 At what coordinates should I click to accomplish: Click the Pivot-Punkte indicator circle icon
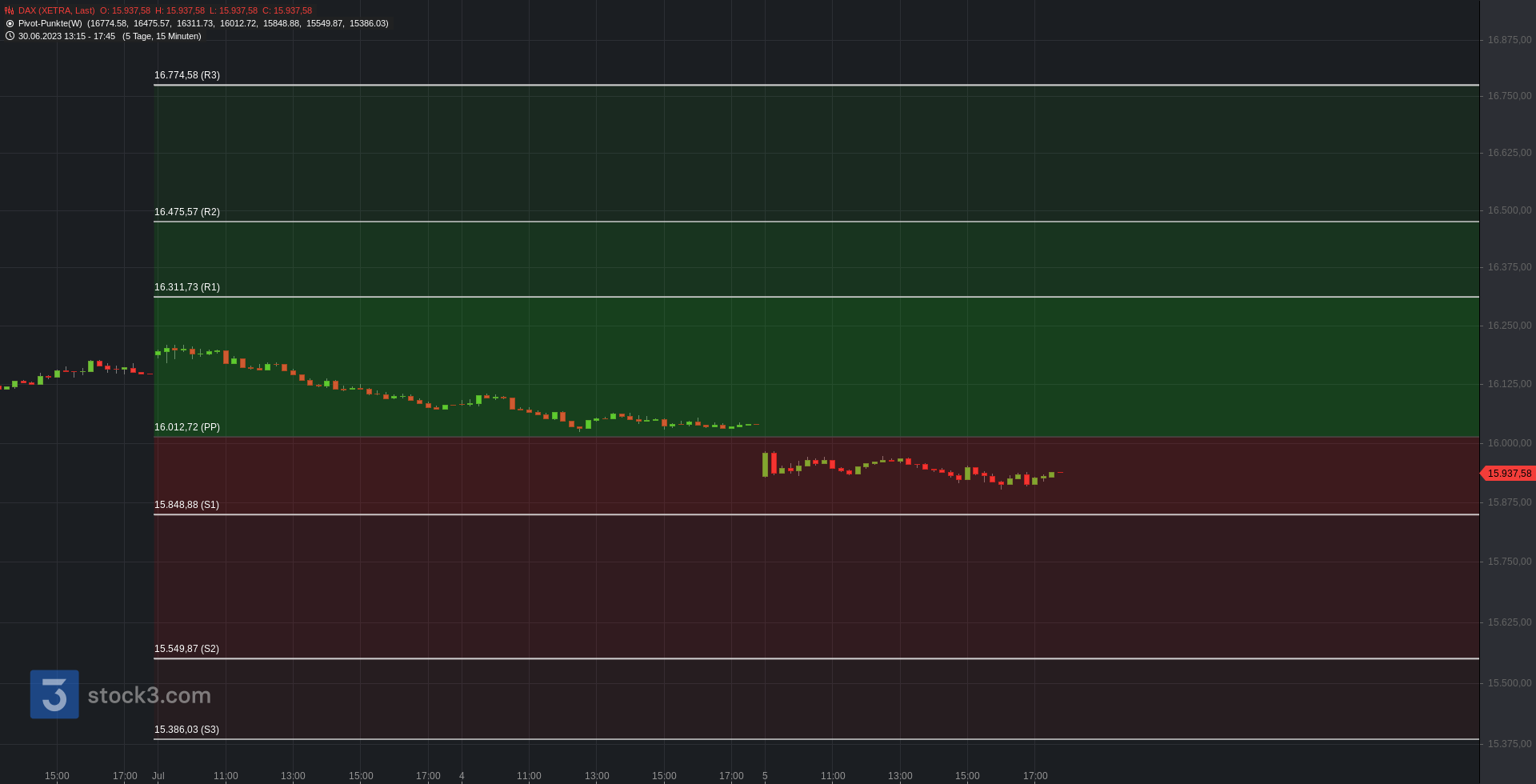pyautogui.click(x=10, y=24)
